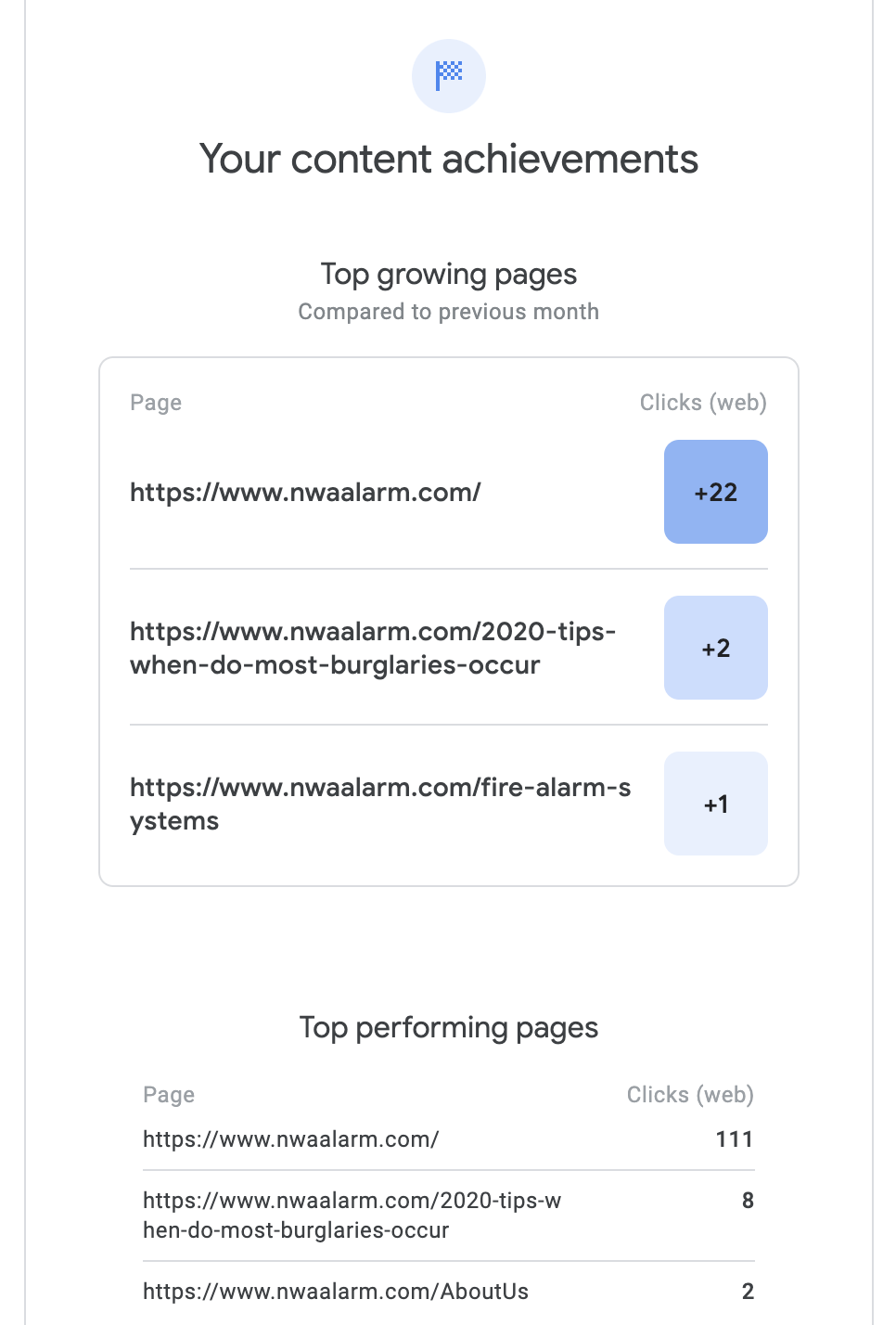Click the +2 clicks badge

pyautogui.click(x=715, y=648)
